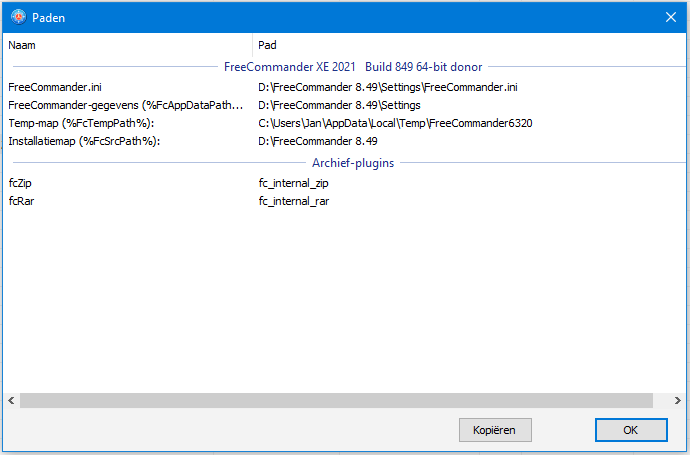Close the Paden dialog window
Screen dimensions: 690x455
point(671,17)
